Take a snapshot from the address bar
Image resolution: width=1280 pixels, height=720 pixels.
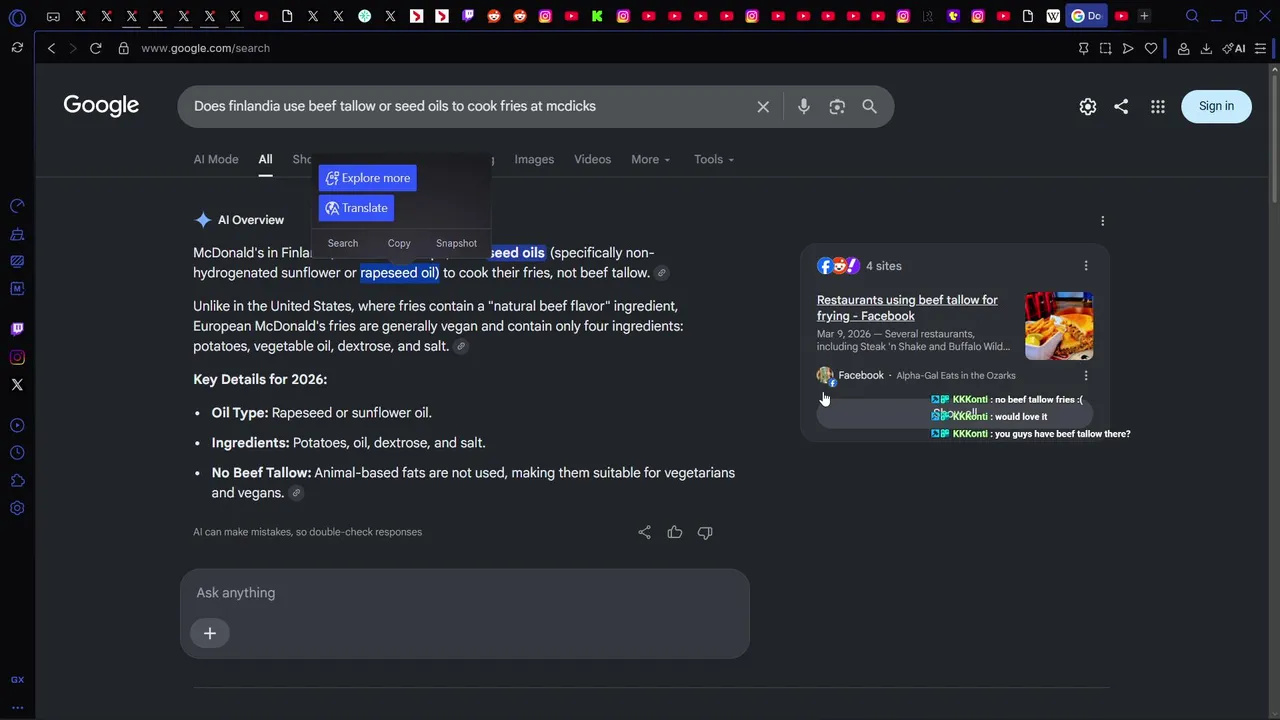point(1105,48)
